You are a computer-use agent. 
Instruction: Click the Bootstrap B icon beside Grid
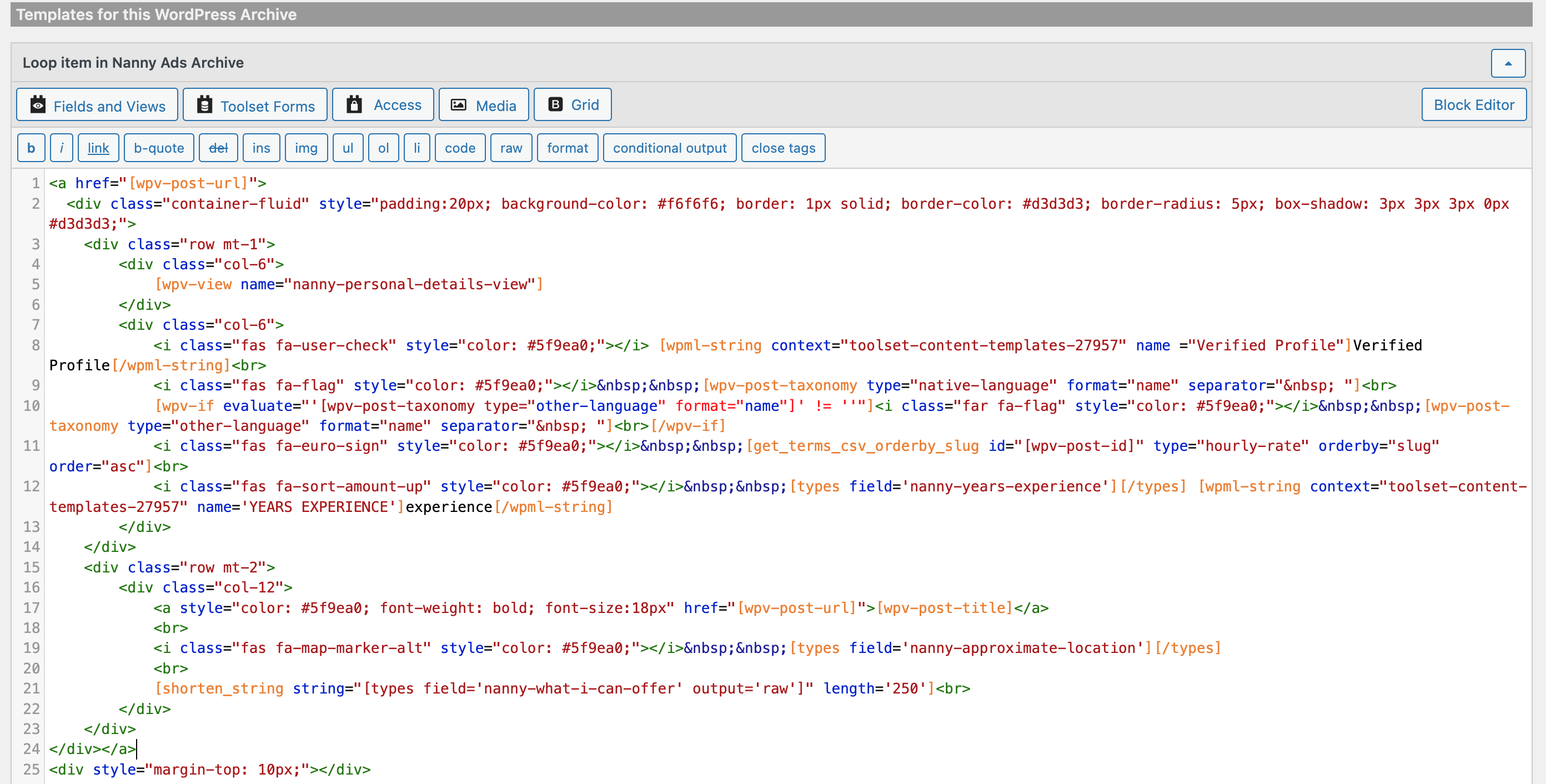click(x=556, y=105)
